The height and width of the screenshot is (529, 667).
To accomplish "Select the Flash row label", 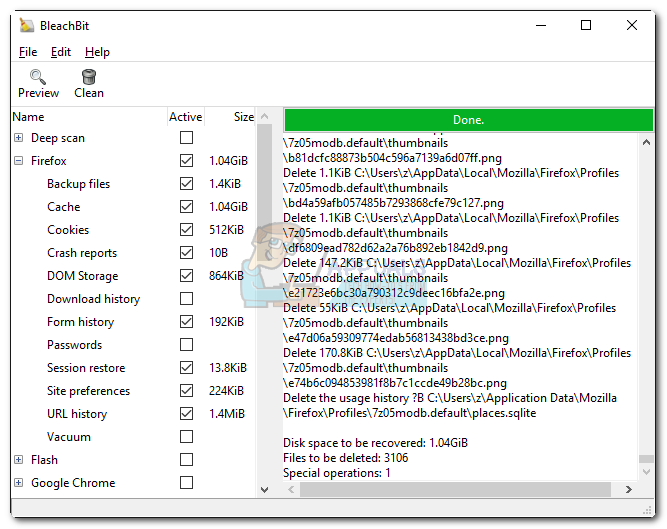I will pyautogui.click(x=44, y=460).
